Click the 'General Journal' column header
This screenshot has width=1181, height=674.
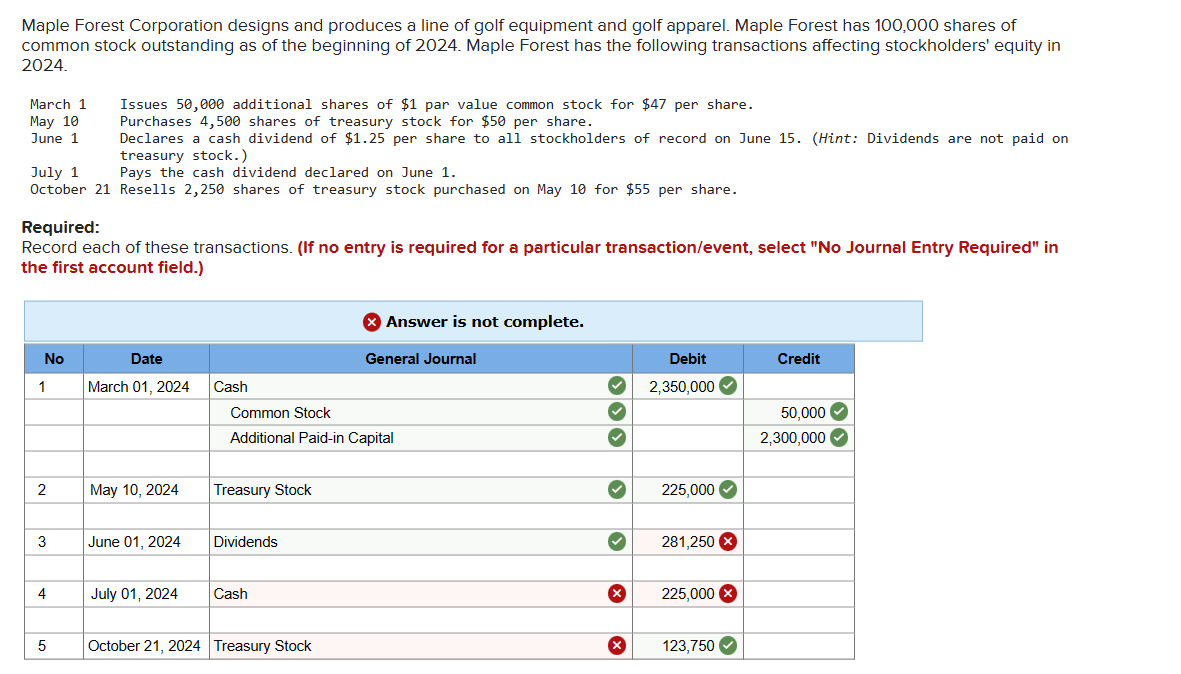[420, 358]
